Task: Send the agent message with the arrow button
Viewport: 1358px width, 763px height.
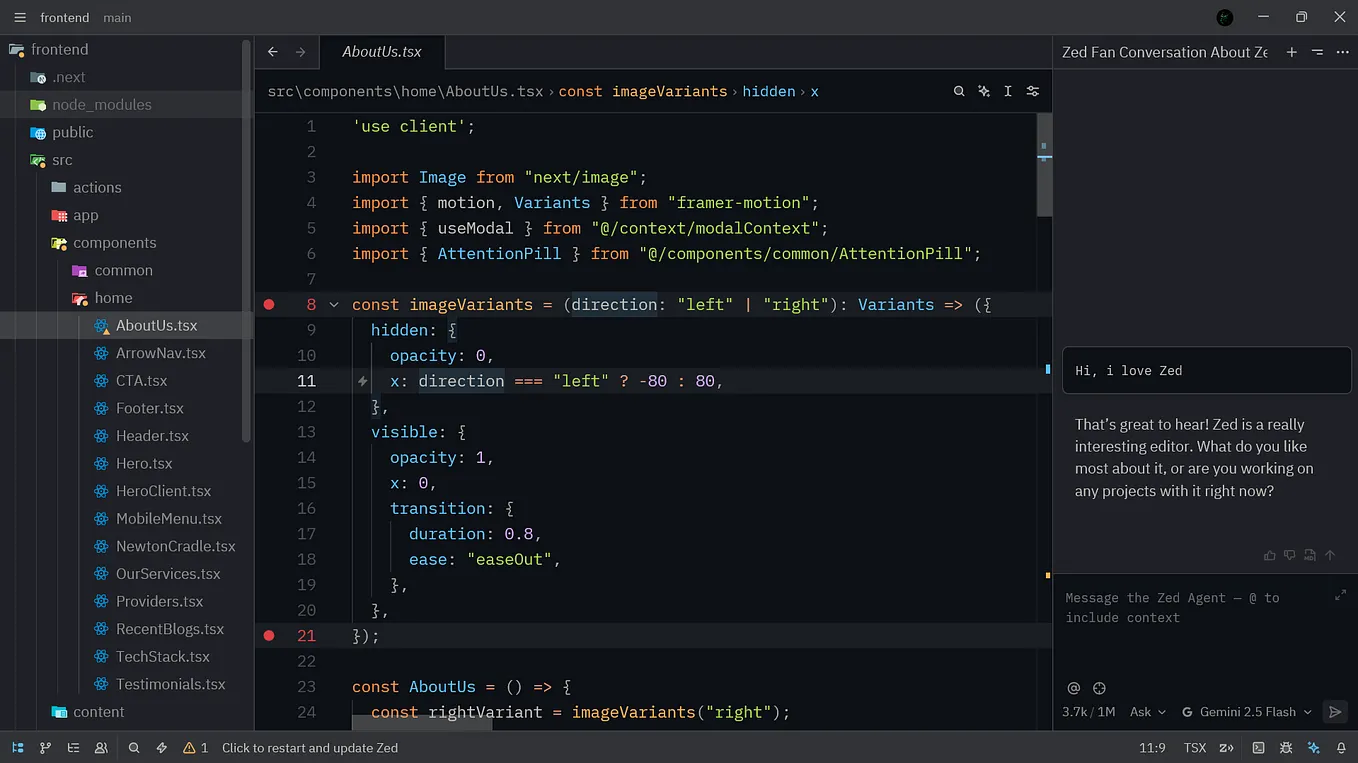Action: click(x=1335, y=712)
